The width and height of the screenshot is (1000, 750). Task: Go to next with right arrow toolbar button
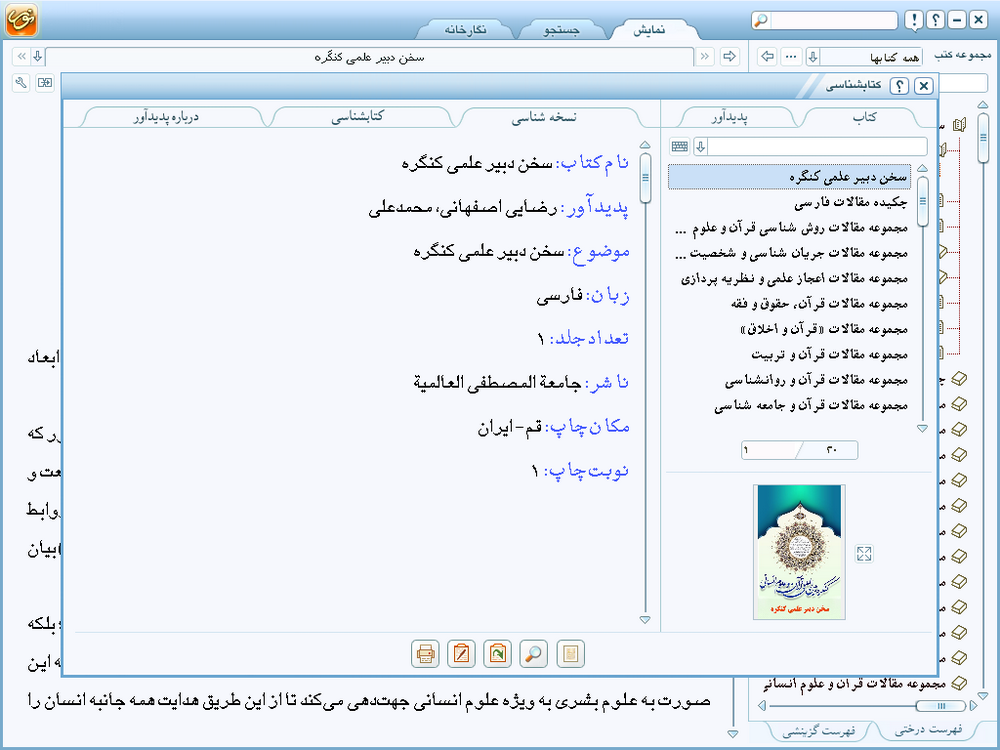pyautogui.click(x=729, y=57)
